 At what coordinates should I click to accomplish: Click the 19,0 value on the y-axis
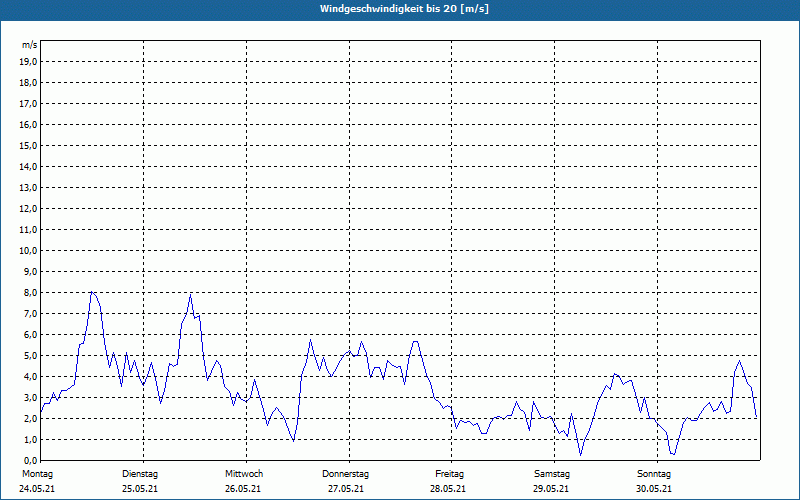(x=29, y=61)
